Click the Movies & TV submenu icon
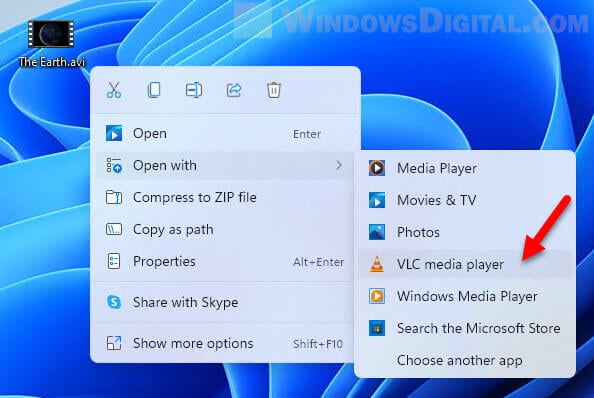The image size is (594, 398). click(377, 200)
